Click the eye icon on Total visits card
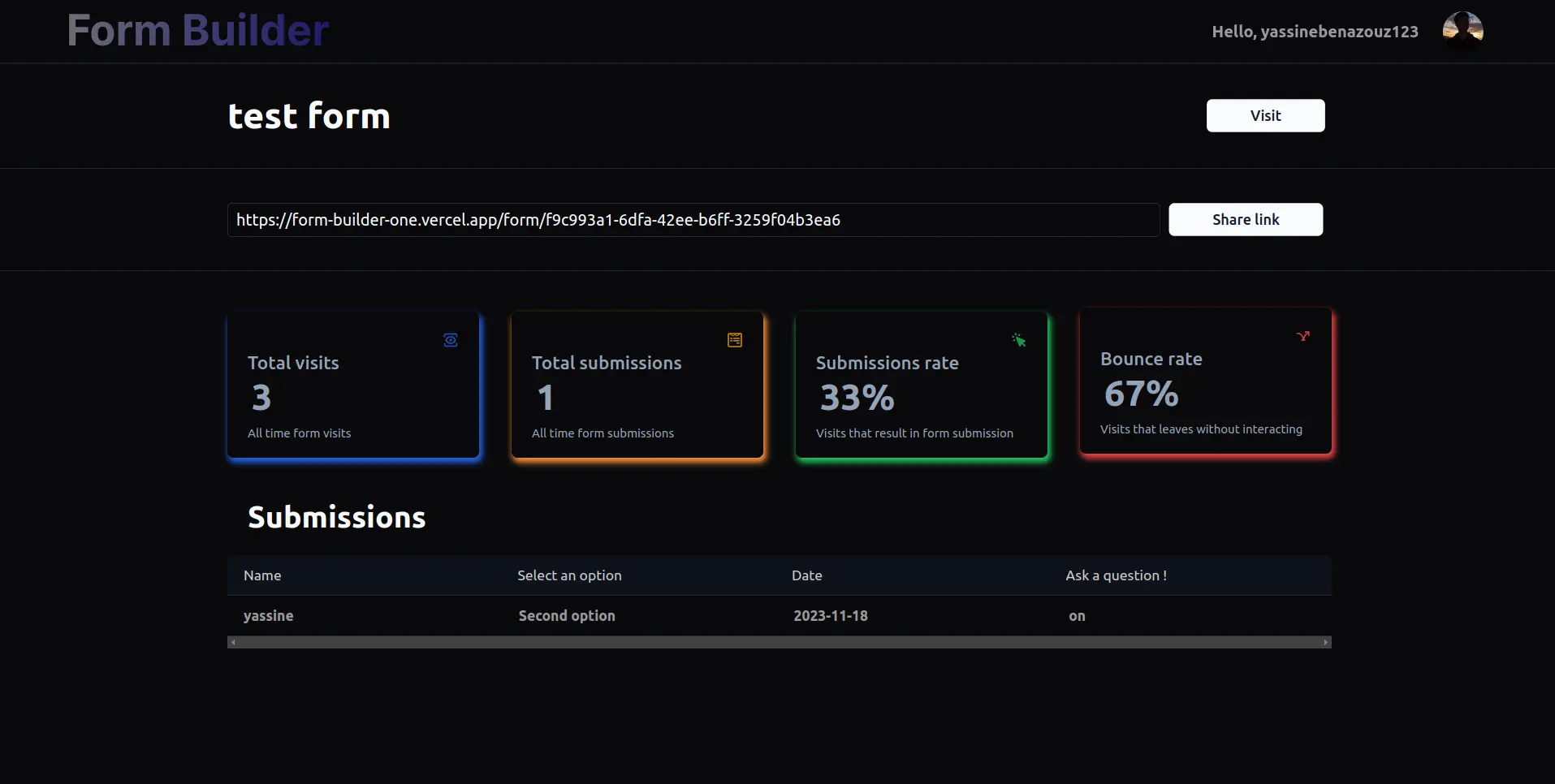 point(451,340)
